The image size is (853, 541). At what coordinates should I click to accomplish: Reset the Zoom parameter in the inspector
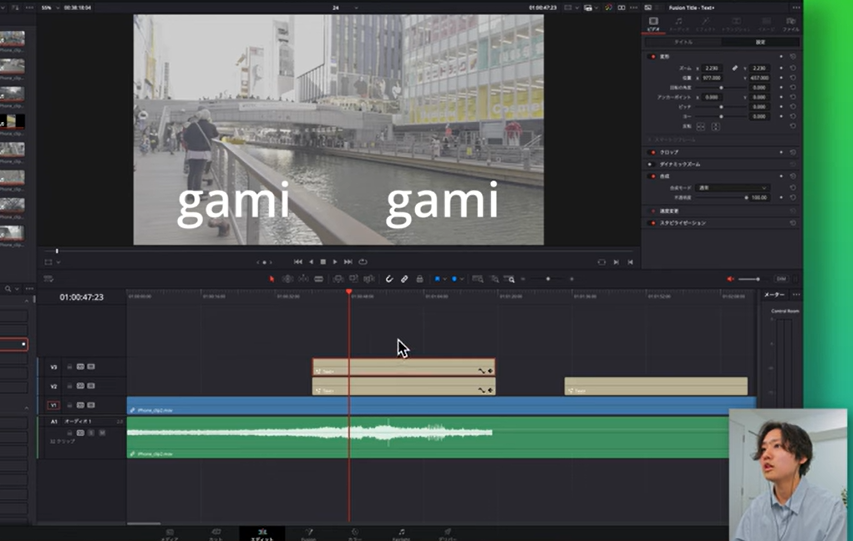pyautogui.click(x=793, y=68)
